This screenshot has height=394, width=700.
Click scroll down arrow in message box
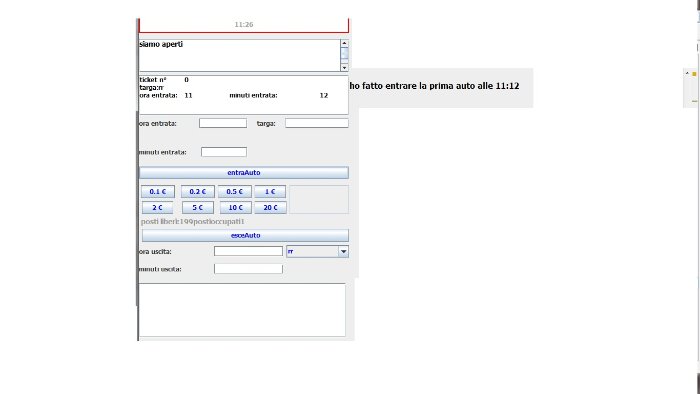pos(344,67)
